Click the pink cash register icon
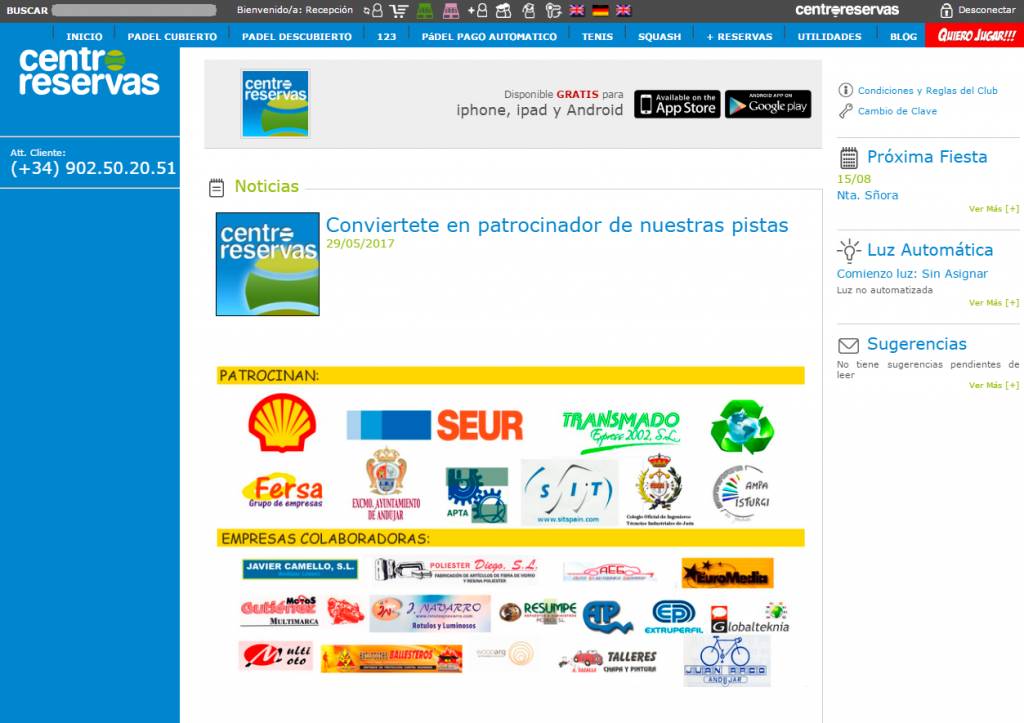The height and width of the screenshot is (723, 1024). pos(451,10)
